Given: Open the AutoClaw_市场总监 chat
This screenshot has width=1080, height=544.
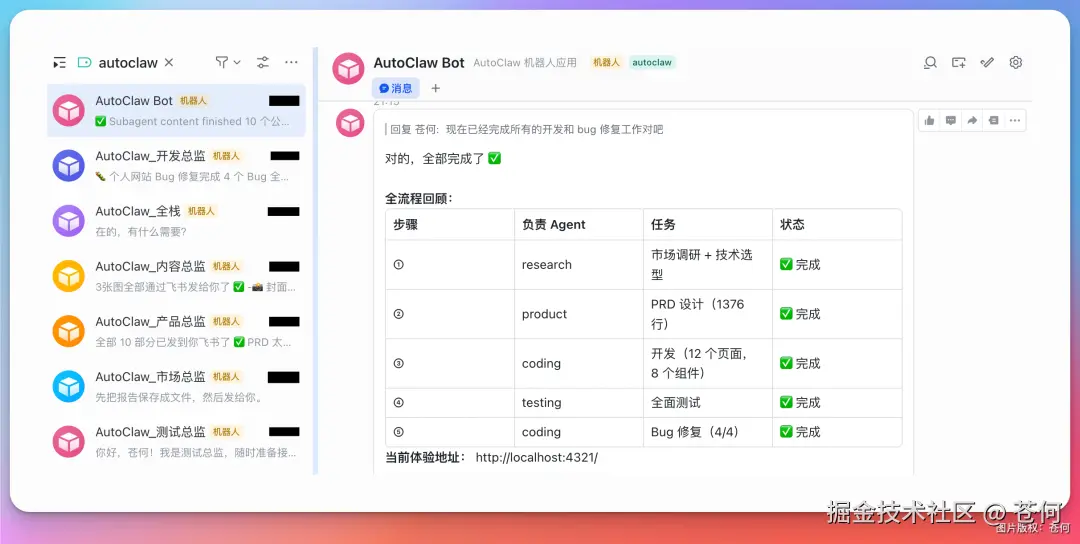Looking at the screenshot, I should pos(176,386).
